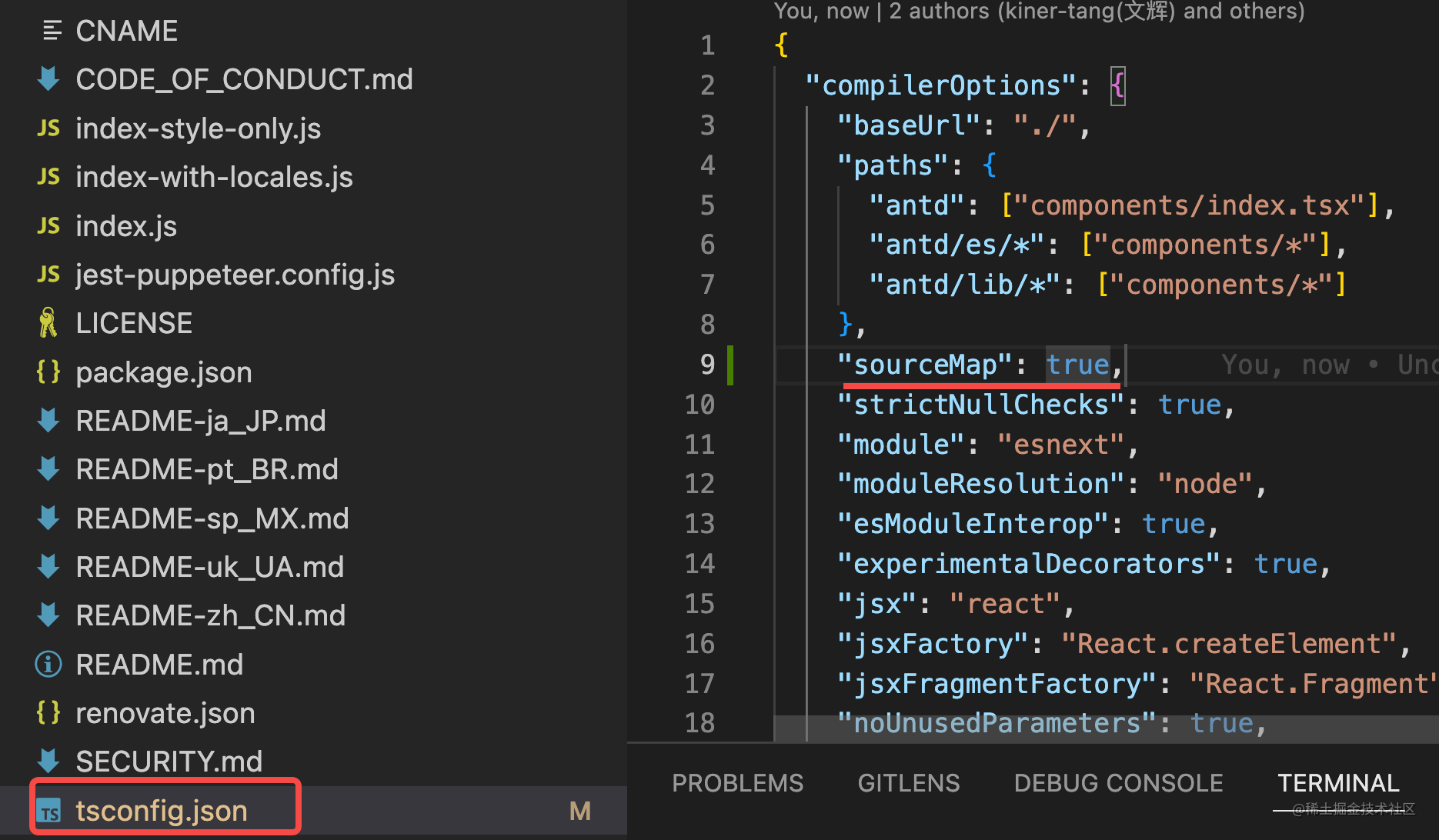Click the text file icon beside CNAME

tap(52, 31)
